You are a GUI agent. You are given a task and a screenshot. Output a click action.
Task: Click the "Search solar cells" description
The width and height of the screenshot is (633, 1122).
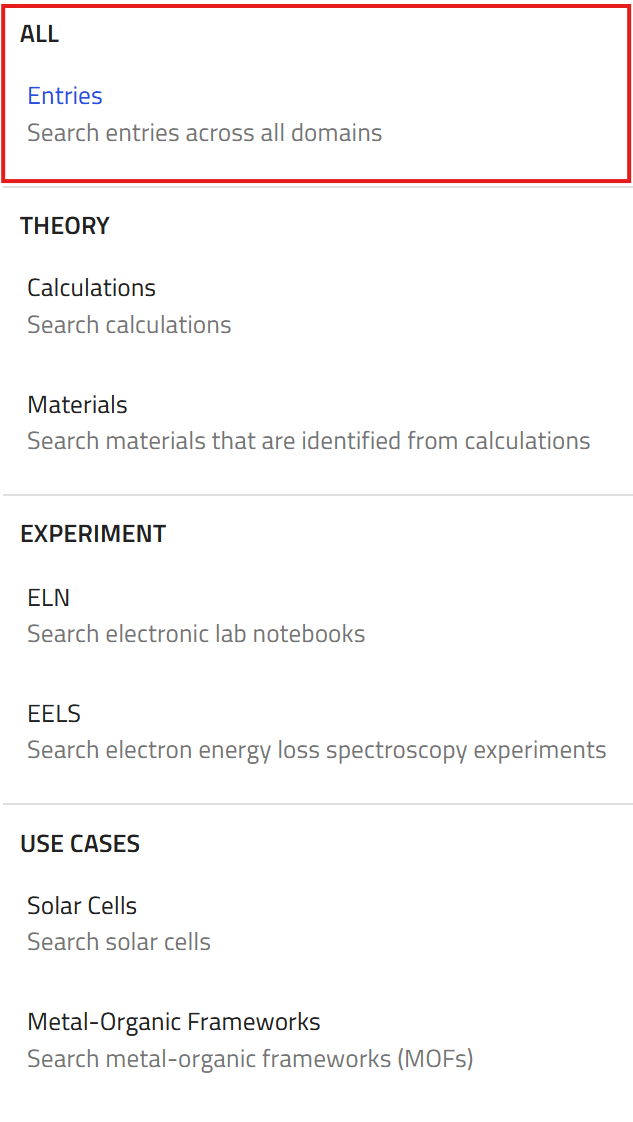(x=119, y=942)
